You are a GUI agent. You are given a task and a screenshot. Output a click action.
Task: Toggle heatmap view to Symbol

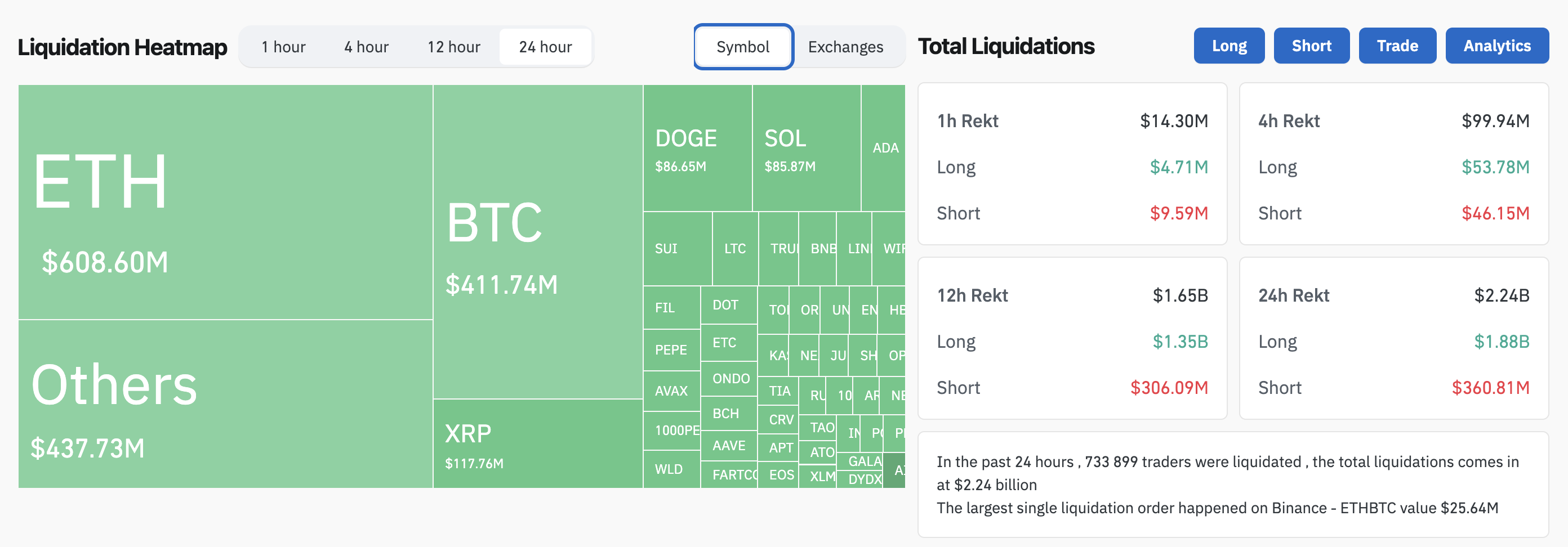(743, 47)
